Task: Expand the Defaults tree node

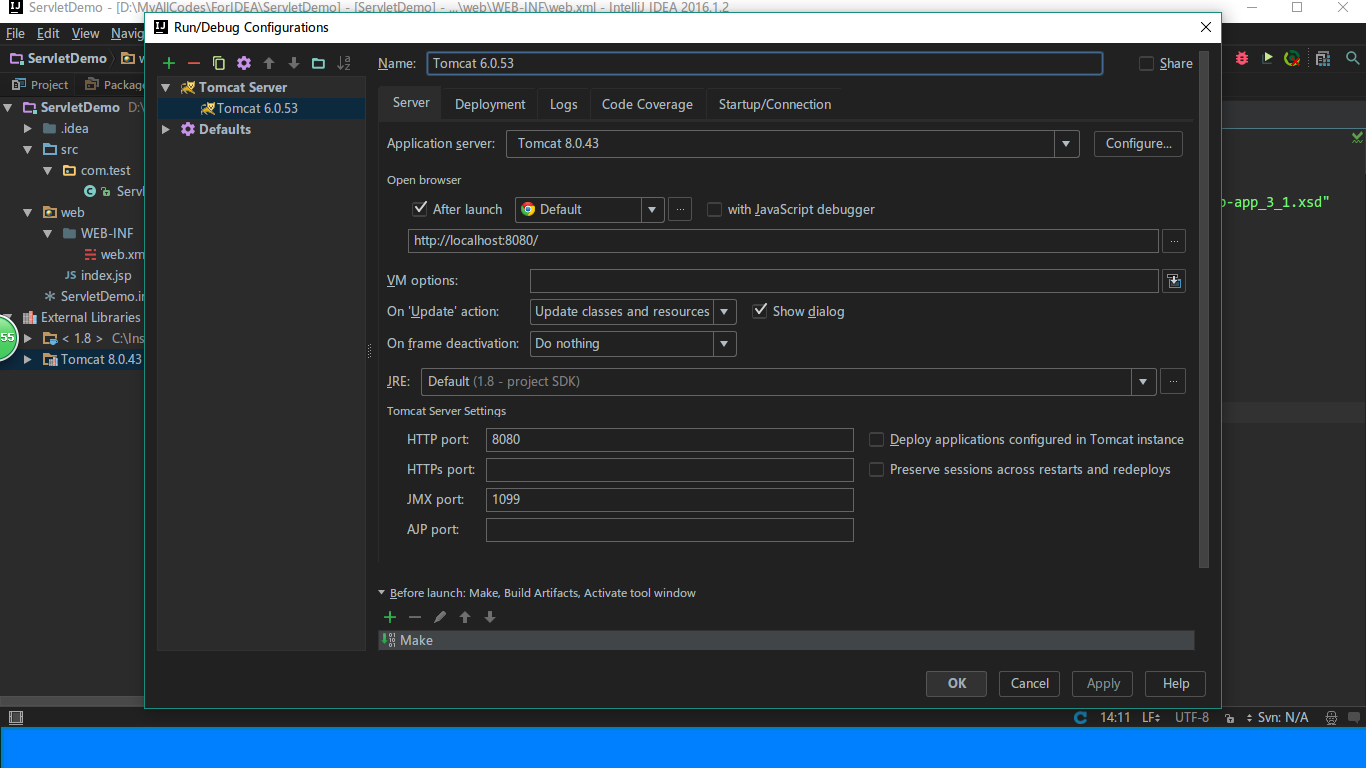Action: 166,129
